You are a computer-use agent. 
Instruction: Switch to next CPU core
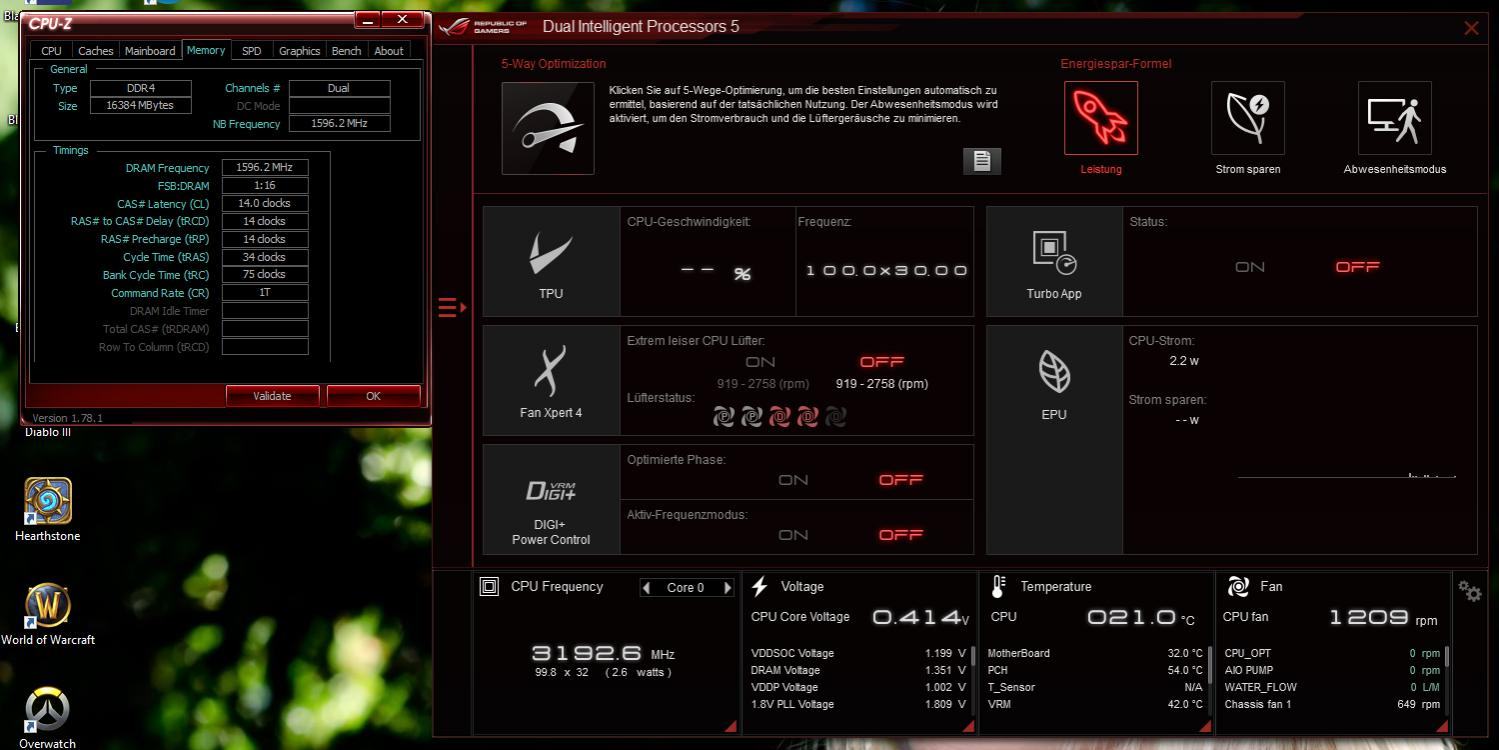[727, 588]
